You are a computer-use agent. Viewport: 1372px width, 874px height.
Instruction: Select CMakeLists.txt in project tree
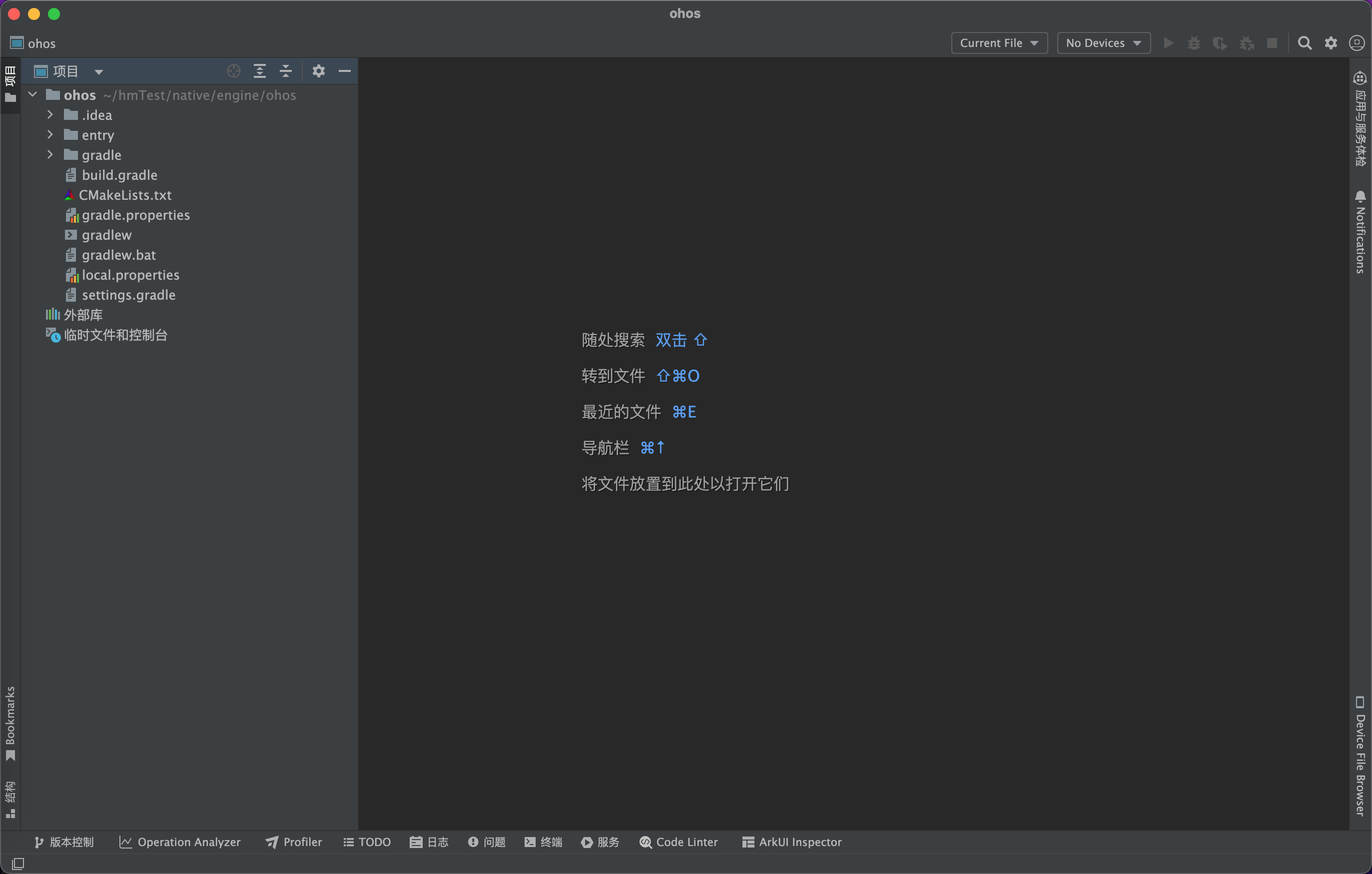tap(125, 195)
